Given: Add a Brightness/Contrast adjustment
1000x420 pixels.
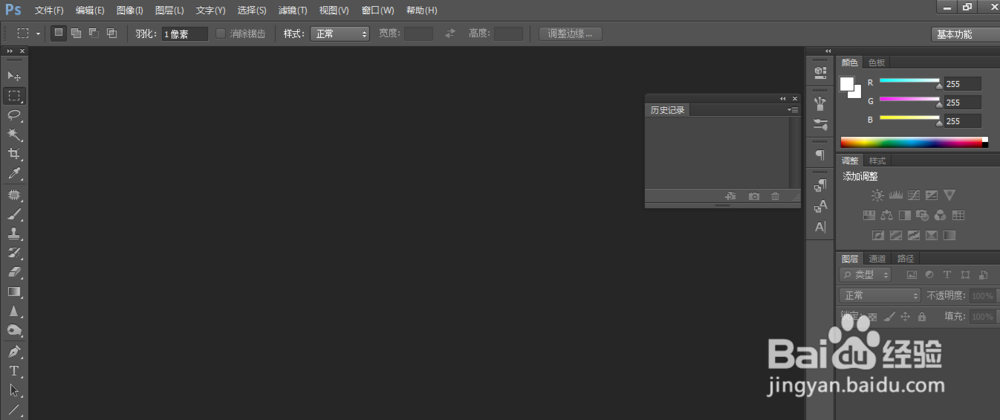Looking at the screenshot, I should tap(878, 195).
